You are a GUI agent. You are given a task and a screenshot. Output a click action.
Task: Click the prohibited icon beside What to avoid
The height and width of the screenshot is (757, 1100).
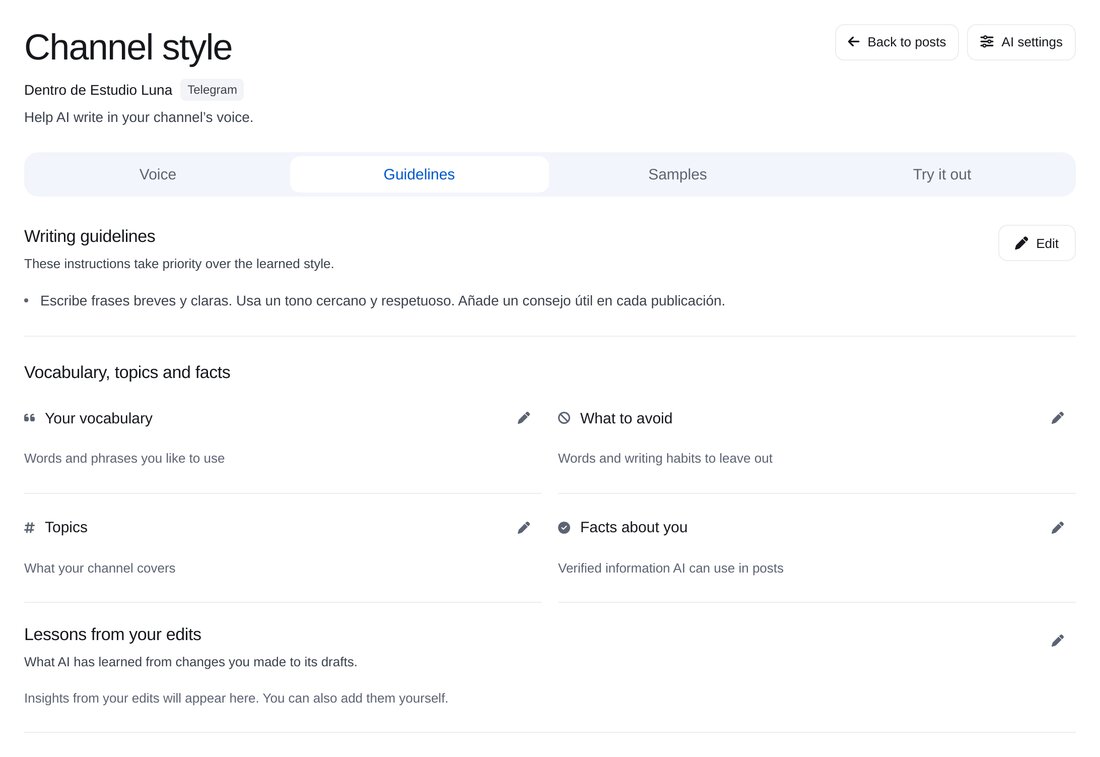coord(564,418)
